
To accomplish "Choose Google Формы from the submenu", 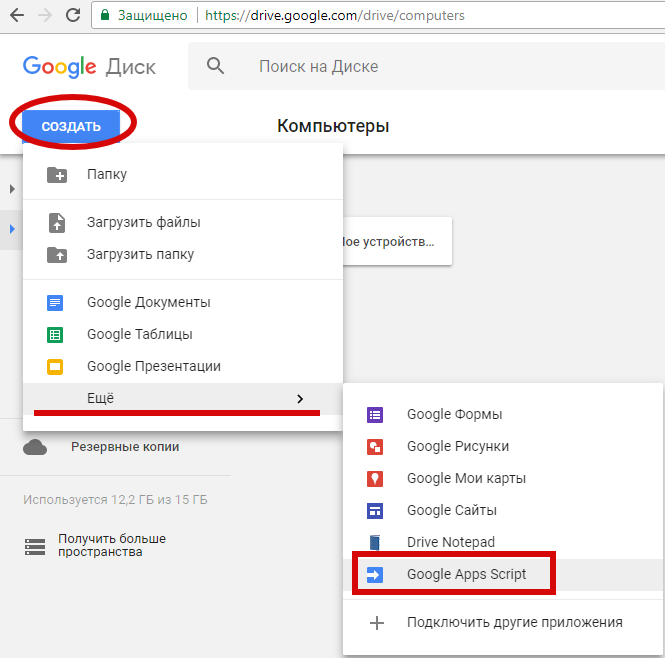I will pos(503,414).
